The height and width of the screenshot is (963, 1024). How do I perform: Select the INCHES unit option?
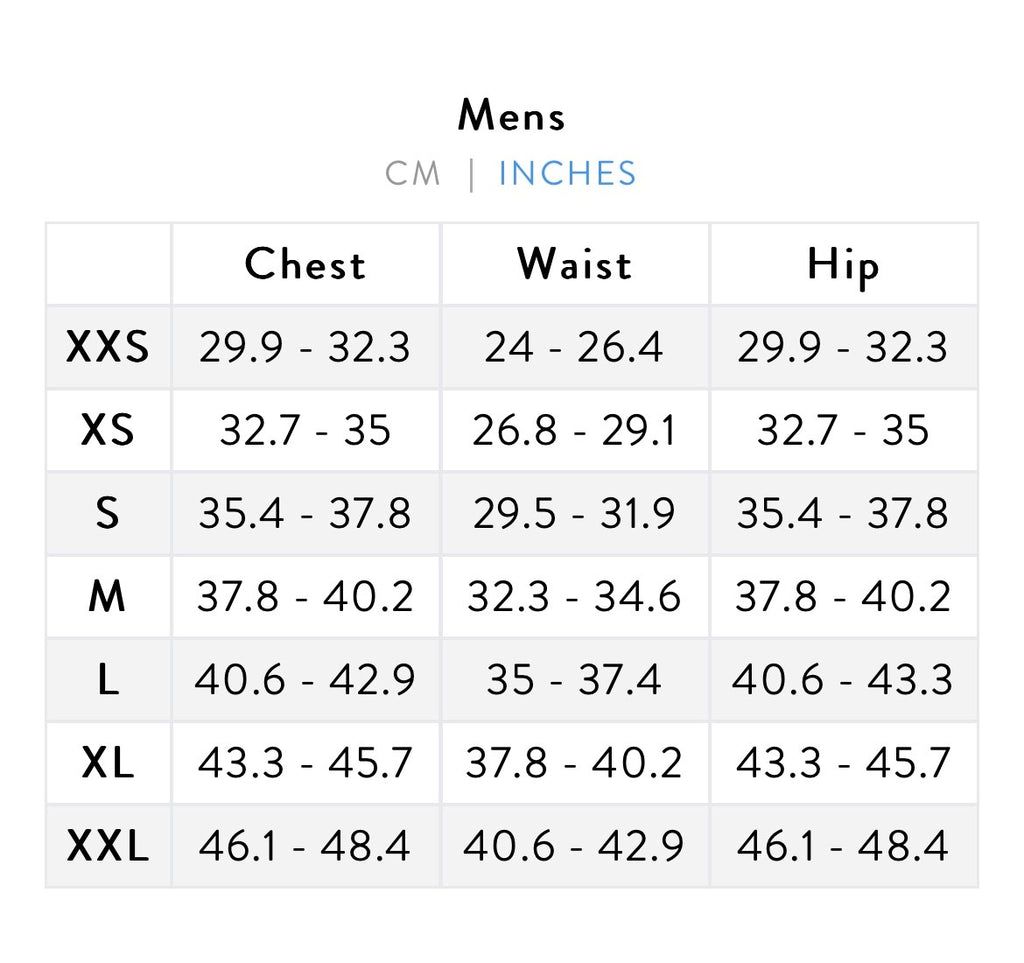[567, 173]
